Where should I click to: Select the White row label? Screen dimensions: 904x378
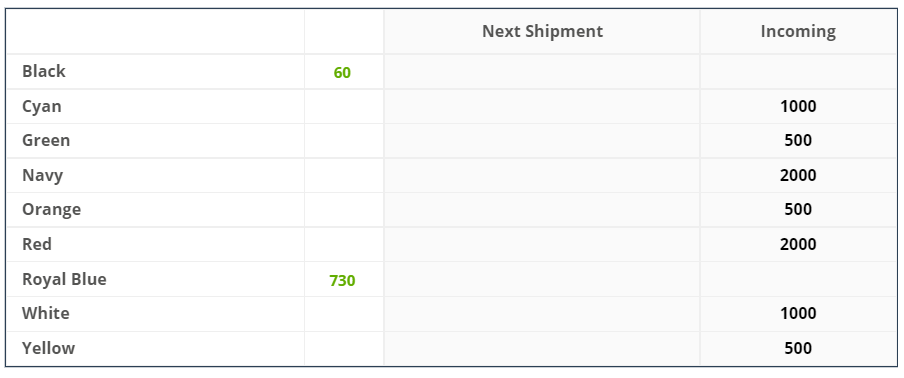click(46, 313)
